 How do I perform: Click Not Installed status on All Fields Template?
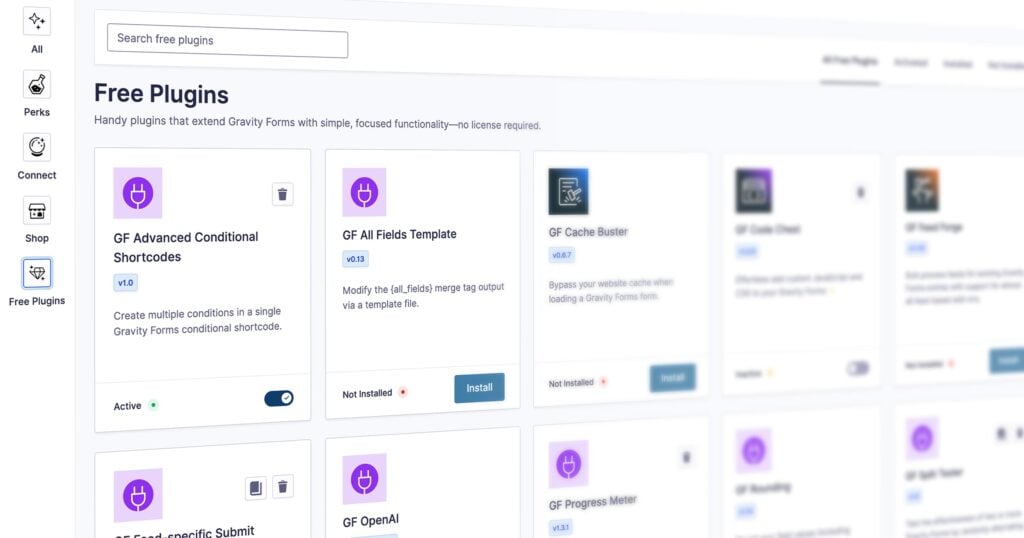[367, 394]
